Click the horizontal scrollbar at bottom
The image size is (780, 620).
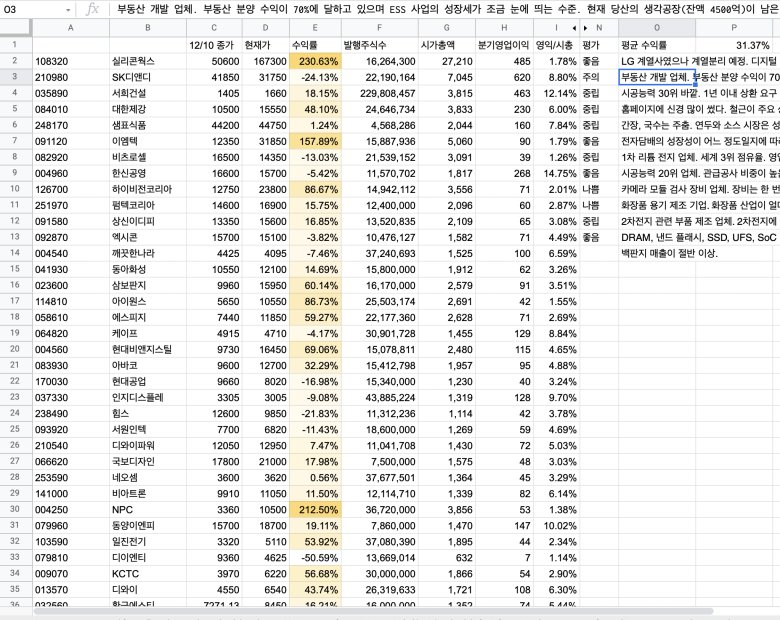[x=373, y=611]
